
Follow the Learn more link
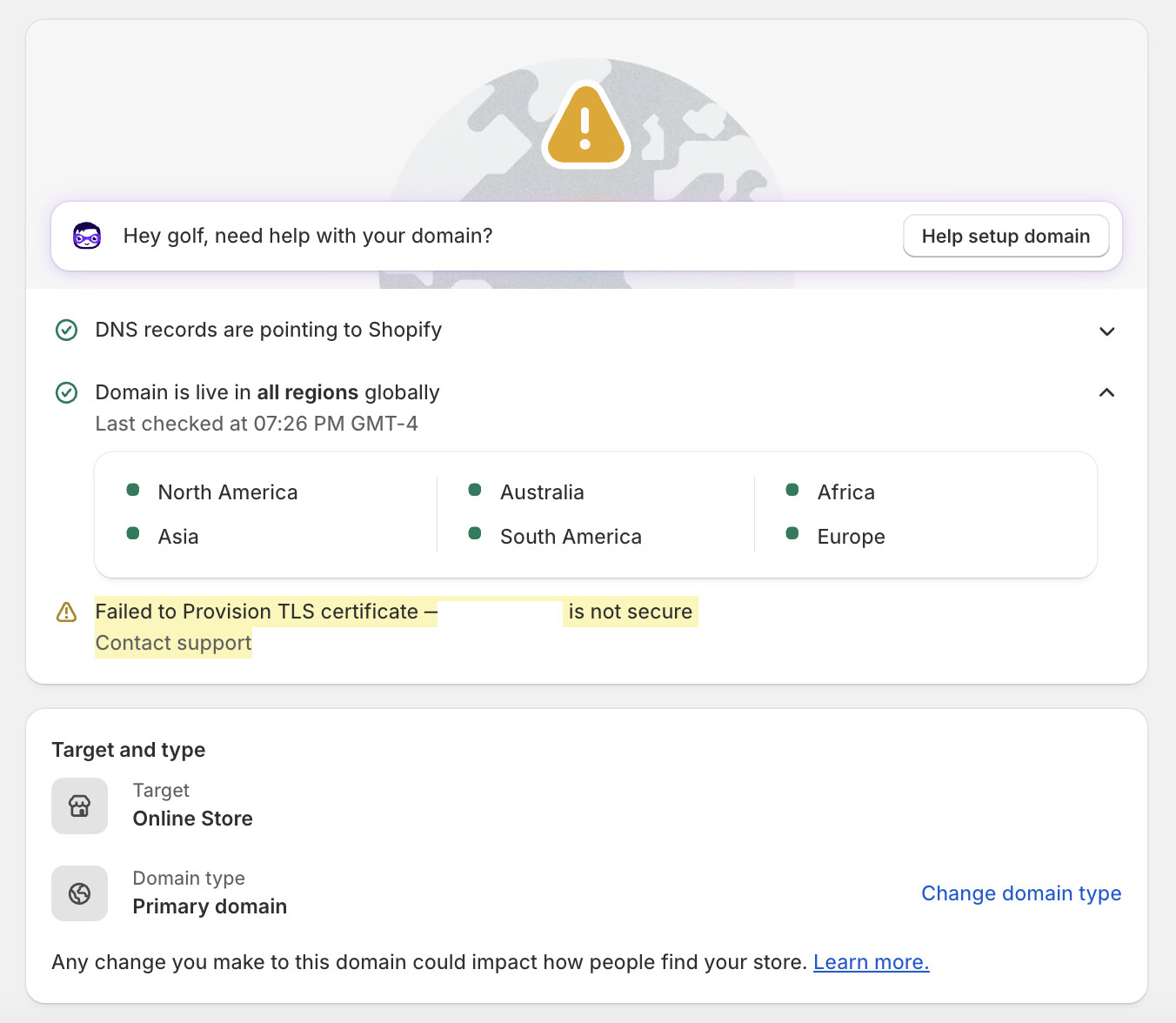[871, 962]
